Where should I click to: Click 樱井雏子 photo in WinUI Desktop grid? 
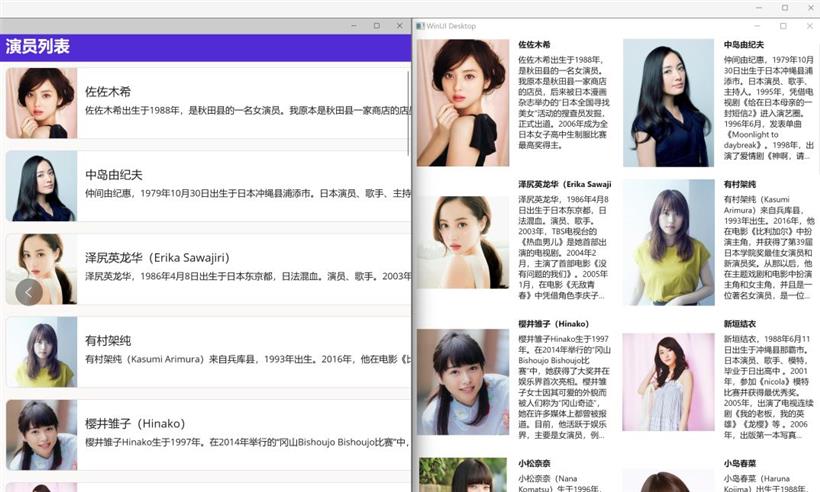tap(463, 382)
